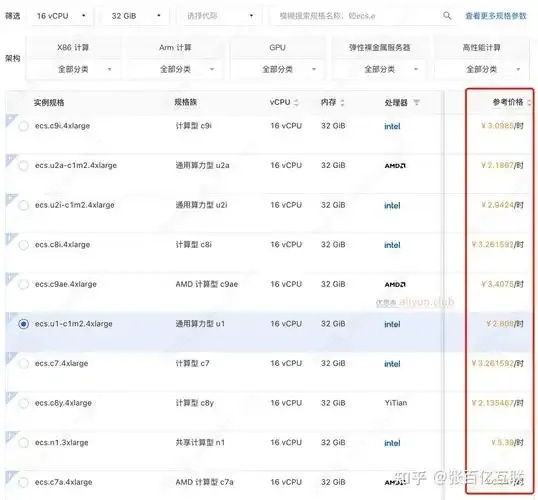Switch to the 弹性裸金属服务器 tab
This screenshot has height=500, width=538.
(x=379, y=47)
